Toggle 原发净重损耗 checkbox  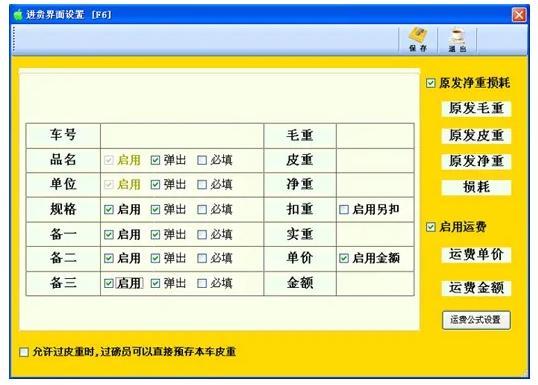tap(431, 83)
